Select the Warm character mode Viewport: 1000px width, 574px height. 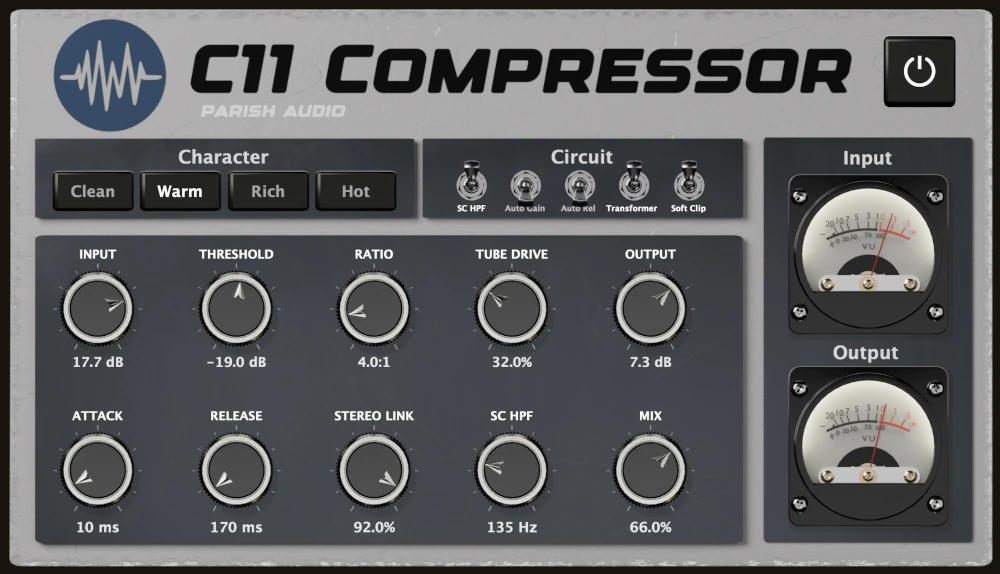(180, 191)
